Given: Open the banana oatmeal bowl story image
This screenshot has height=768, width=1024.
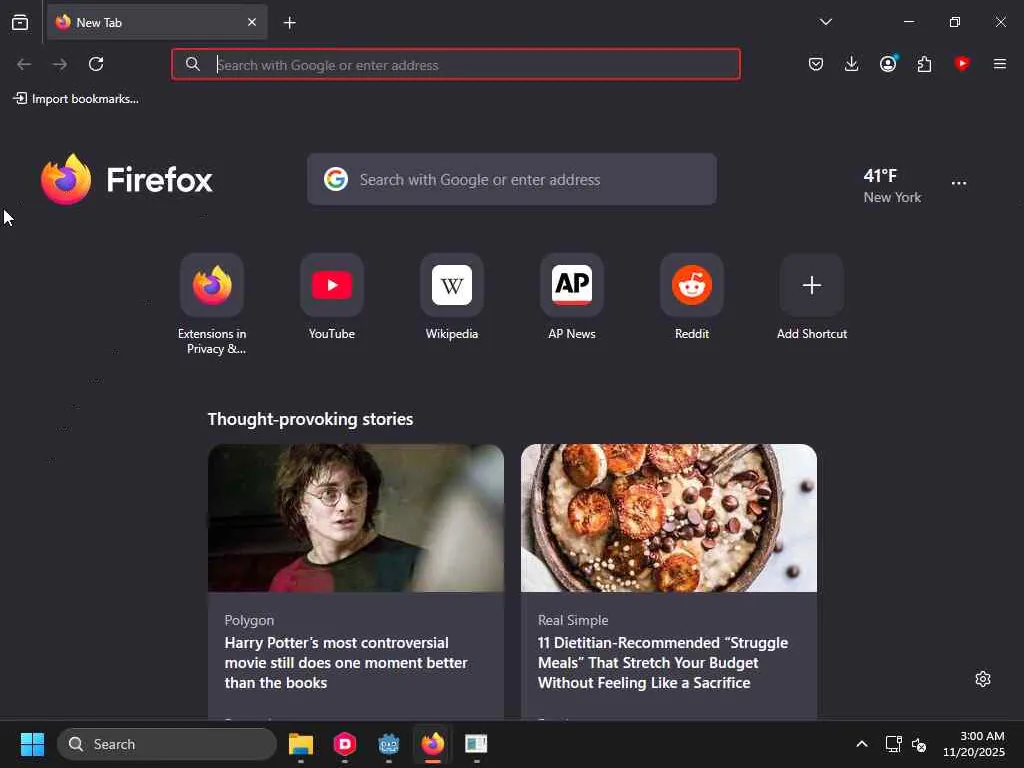Looking at the screenshot, I should [669, 518].
